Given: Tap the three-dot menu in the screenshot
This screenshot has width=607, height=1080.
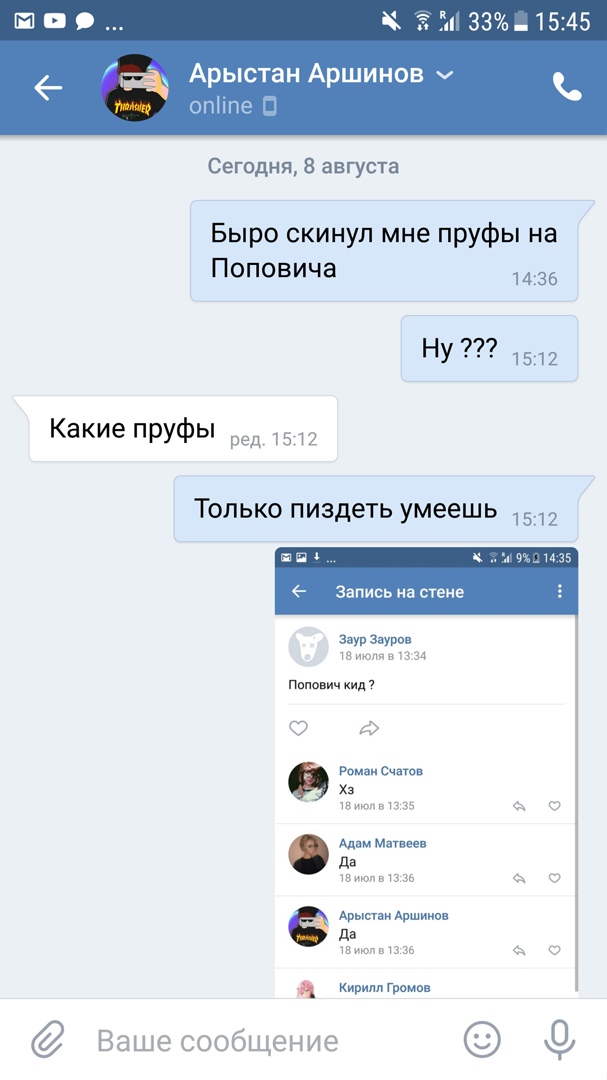Looking at the screenshot, I should (x=559, y=591).
